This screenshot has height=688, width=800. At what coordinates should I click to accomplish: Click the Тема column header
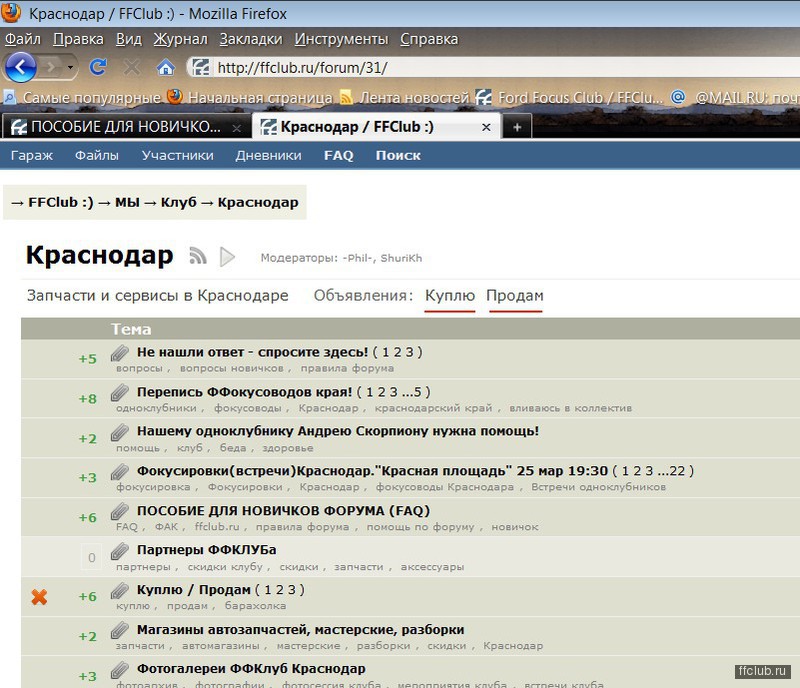tap(131, 329)
